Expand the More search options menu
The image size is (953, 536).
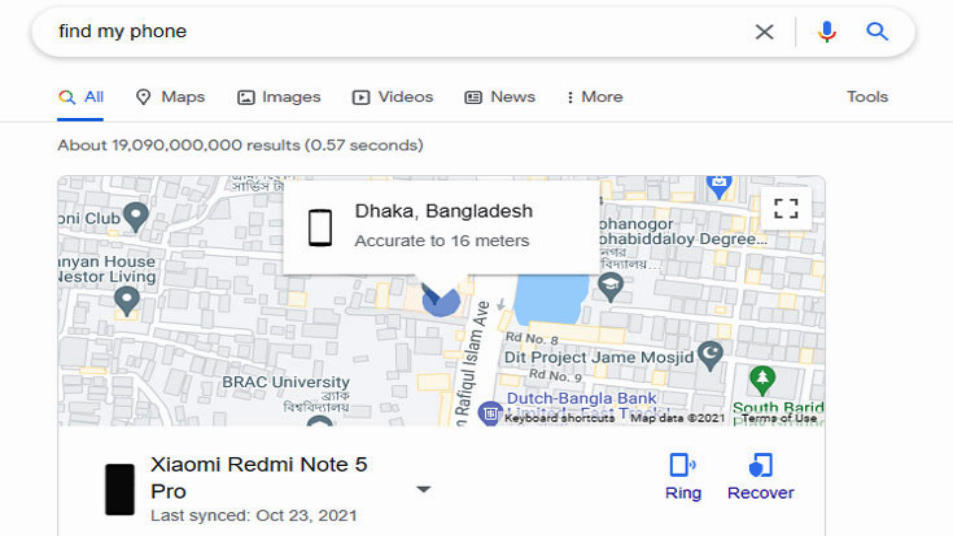click(594, 97)
